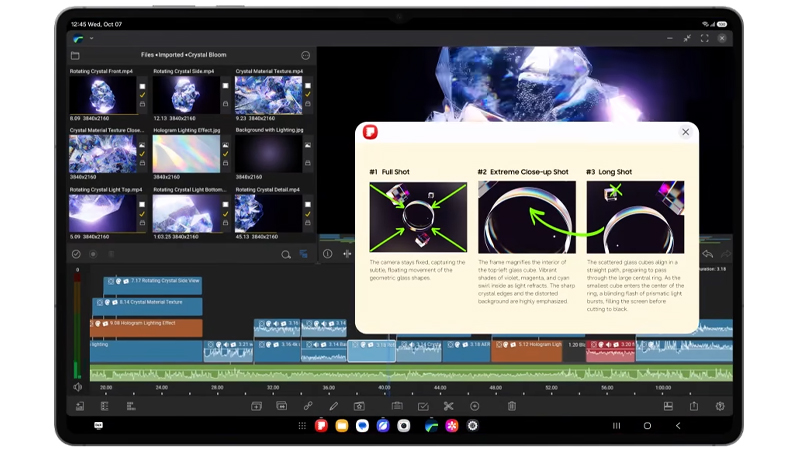This screenshot has width=800, height=450.
Task: Click the undo arrow beside the preview
Action: pyautogui.click(x=707, y=254)
